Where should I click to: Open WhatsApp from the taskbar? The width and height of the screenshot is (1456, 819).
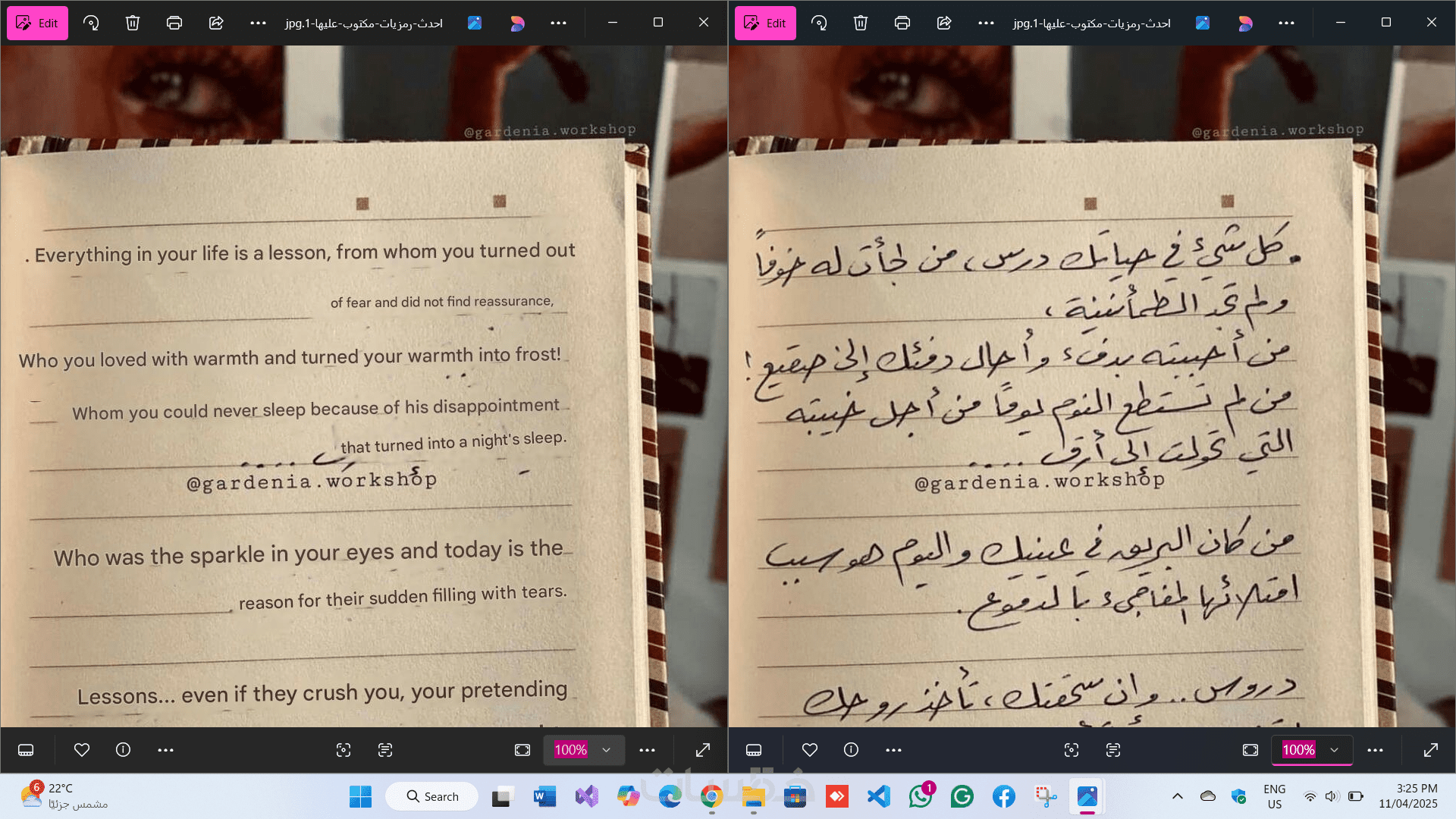[921, 796]
